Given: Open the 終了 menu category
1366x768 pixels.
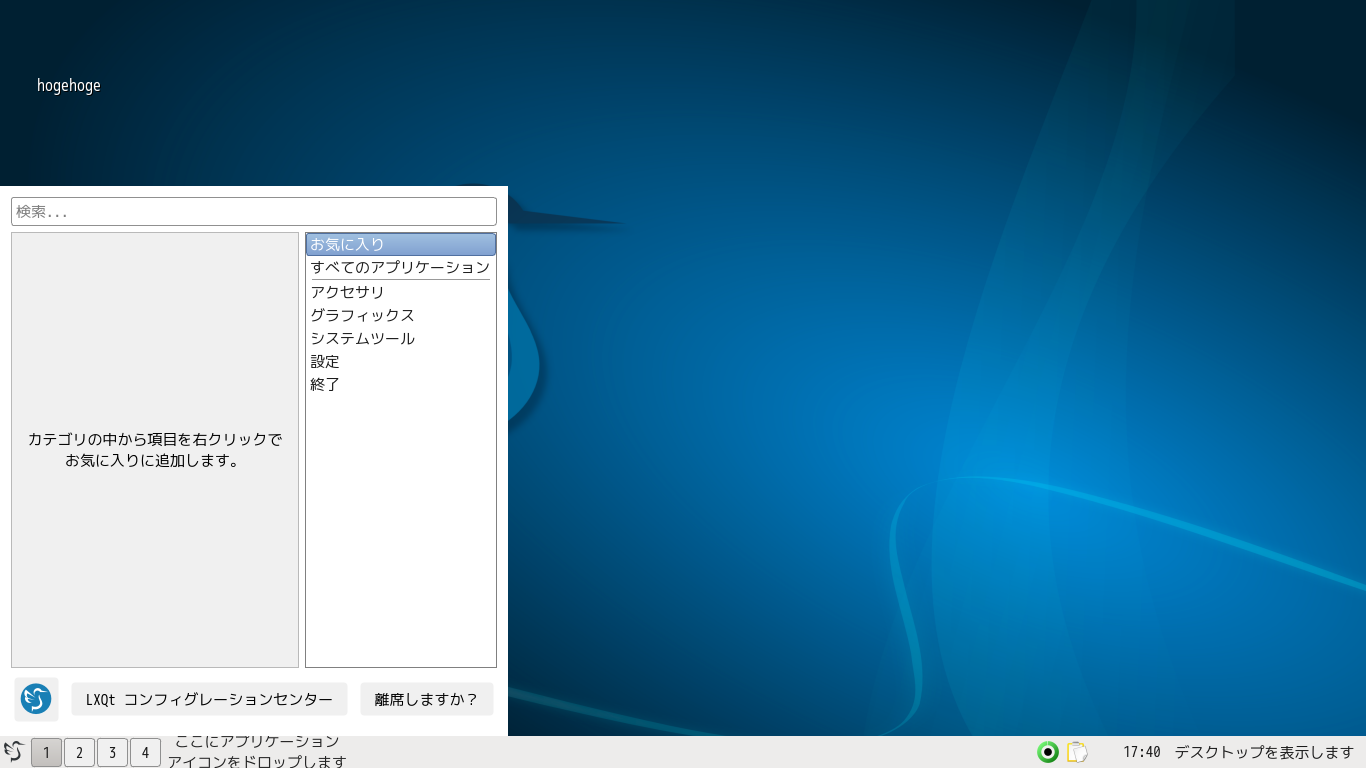Looking at the screenshot, I should point(325,384).
